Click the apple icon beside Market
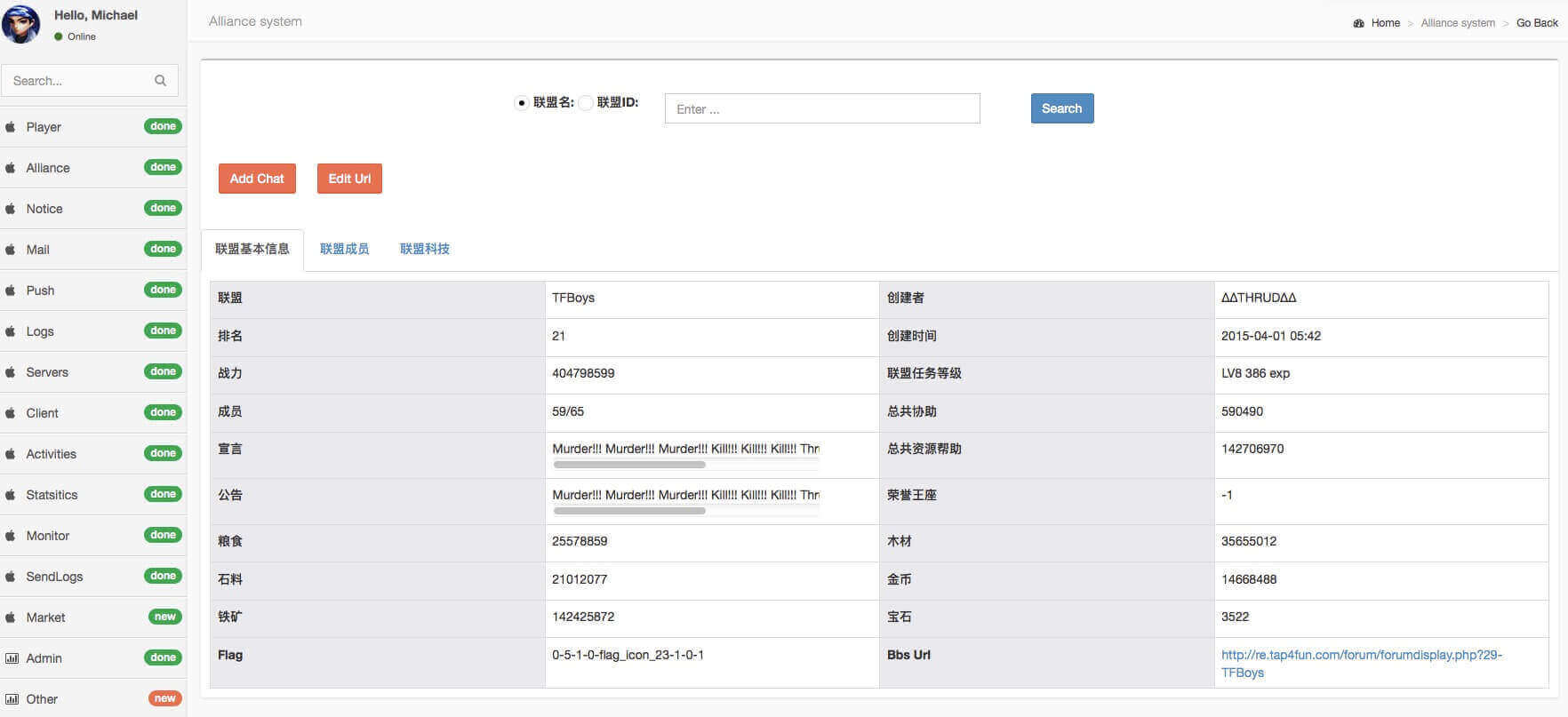 pos(11,617)
